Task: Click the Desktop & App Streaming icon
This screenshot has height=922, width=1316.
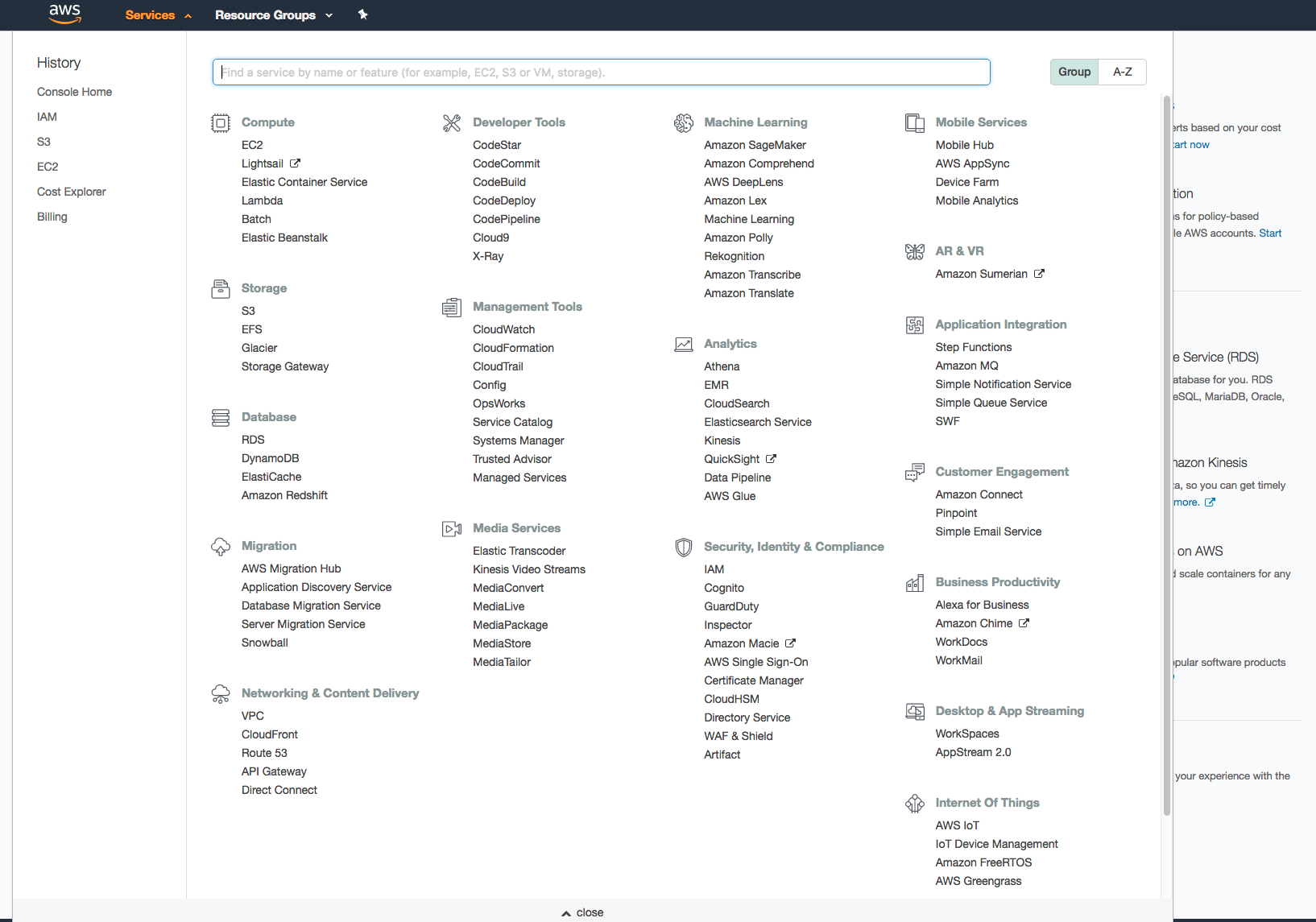Action: [x=915, y=711]
